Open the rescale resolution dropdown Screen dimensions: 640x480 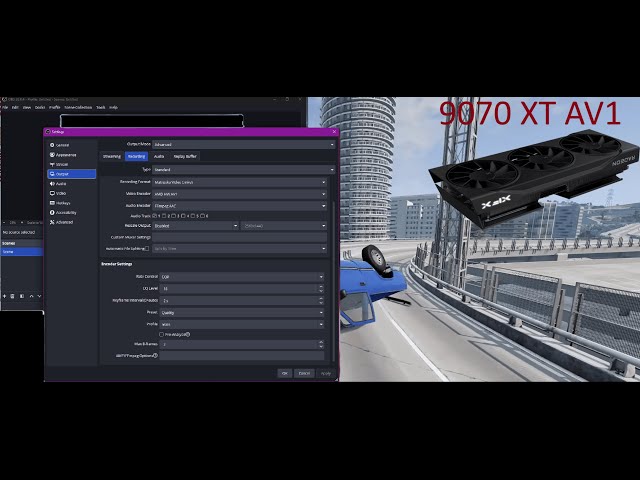pos(284,225)
